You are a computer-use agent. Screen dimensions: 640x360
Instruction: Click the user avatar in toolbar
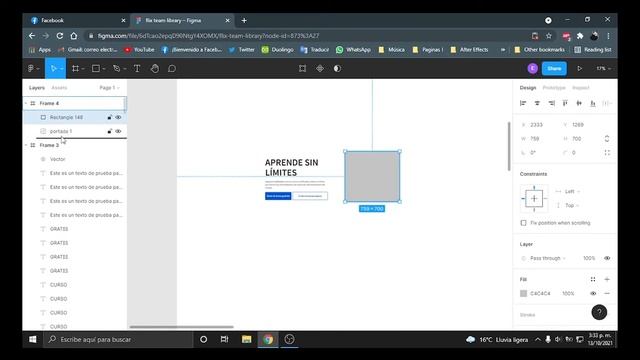[x=532, y=69]
